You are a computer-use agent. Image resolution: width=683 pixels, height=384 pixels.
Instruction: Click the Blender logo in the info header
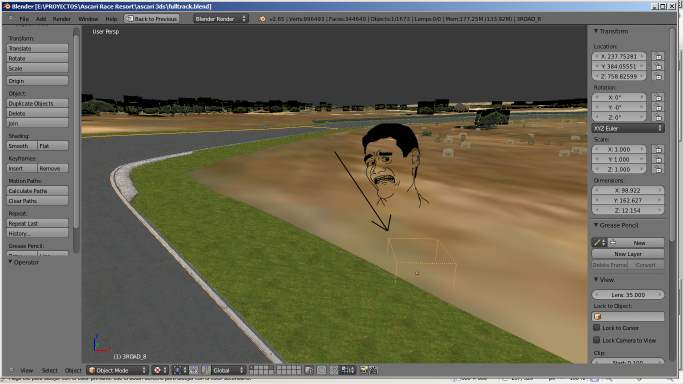tap(262, 19)
